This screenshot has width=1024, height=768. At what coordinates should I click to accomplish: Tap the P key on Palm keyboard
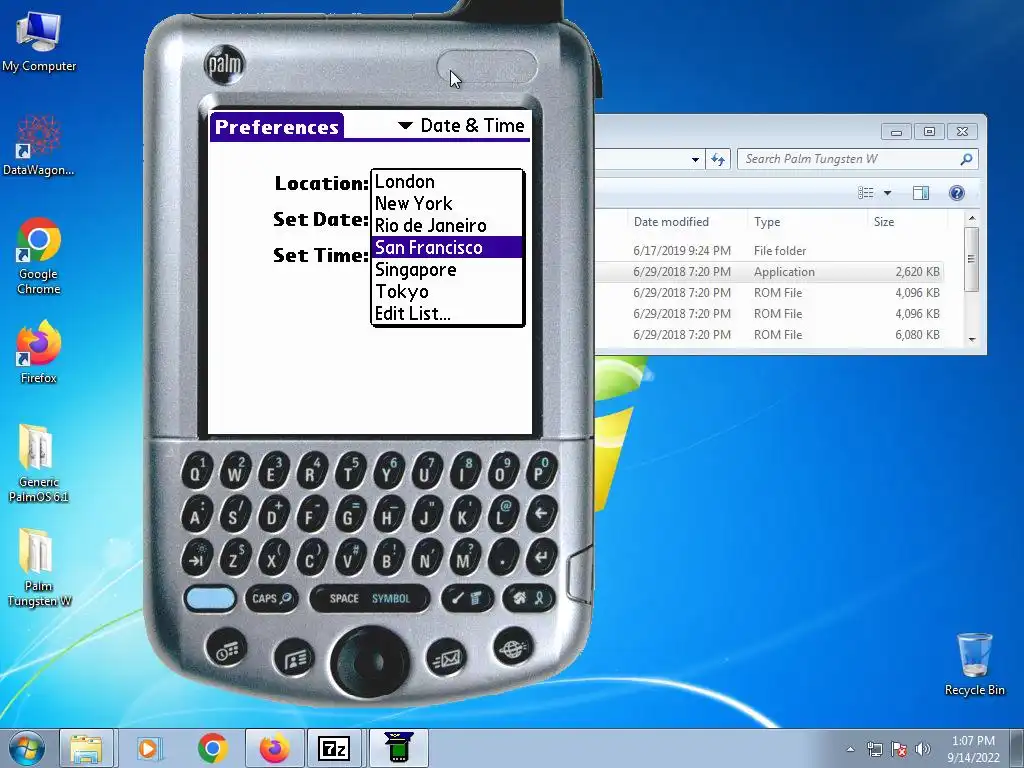(x=541, y=470)
